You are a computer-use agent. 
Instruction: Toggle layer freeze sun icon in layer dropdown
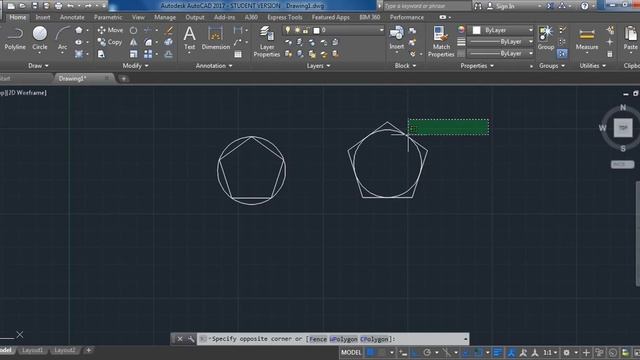[x=297, y=30]
